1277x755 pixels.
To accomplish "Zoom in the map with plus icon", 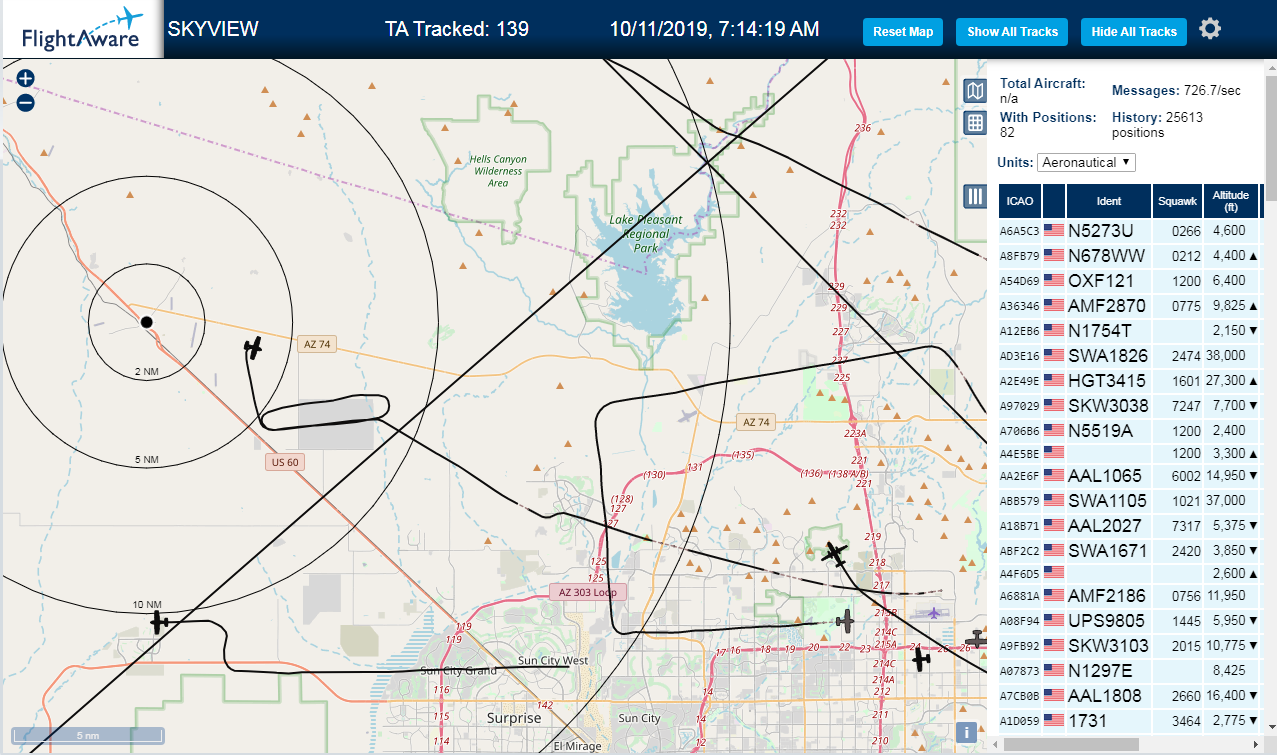I will point(26,79).
